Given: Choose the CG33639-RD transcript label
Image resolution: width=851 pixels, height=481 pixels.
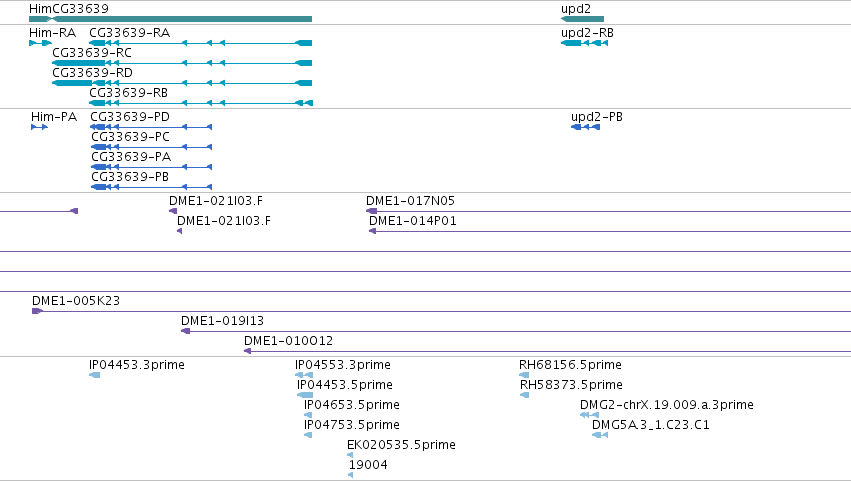Looking at the screenshot, I should tap(92, 73).
